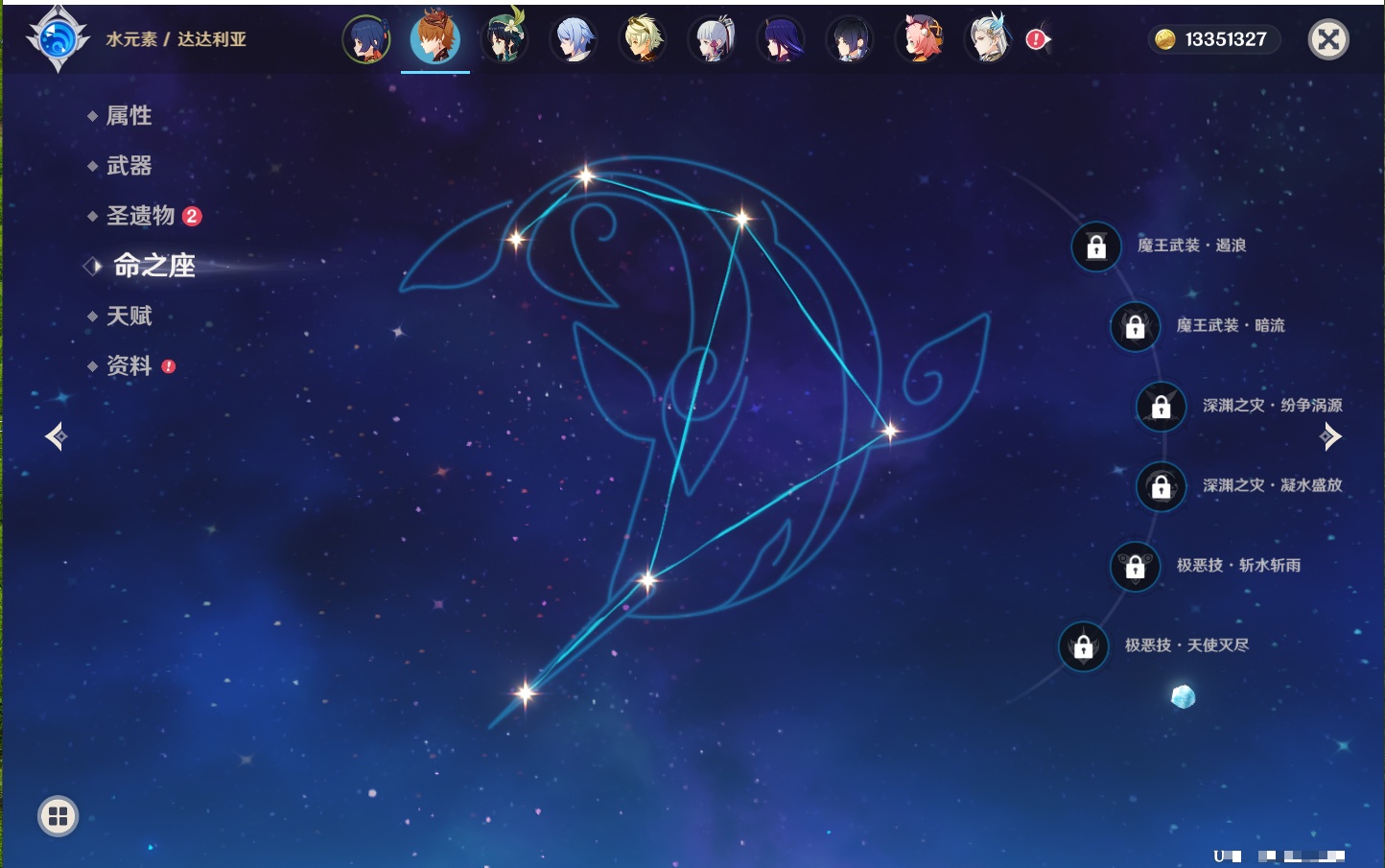This screenshot has height=868, width=1385.
Task: Go to previous character with left arrow
Action: click(x=56, y=436)
